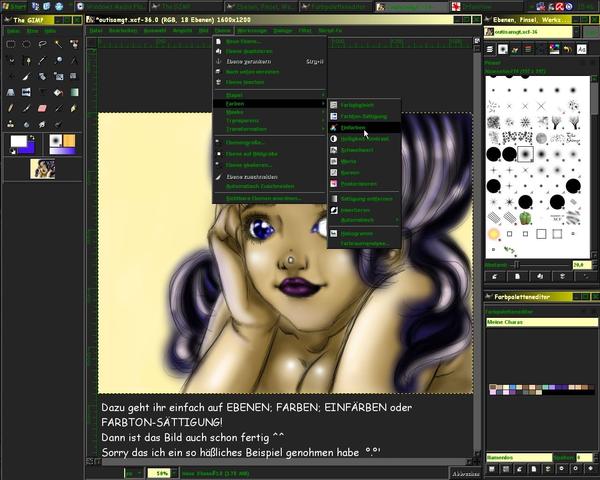Open the image selector dropdown in the Ebenen dock

click(x=576, y=32)
